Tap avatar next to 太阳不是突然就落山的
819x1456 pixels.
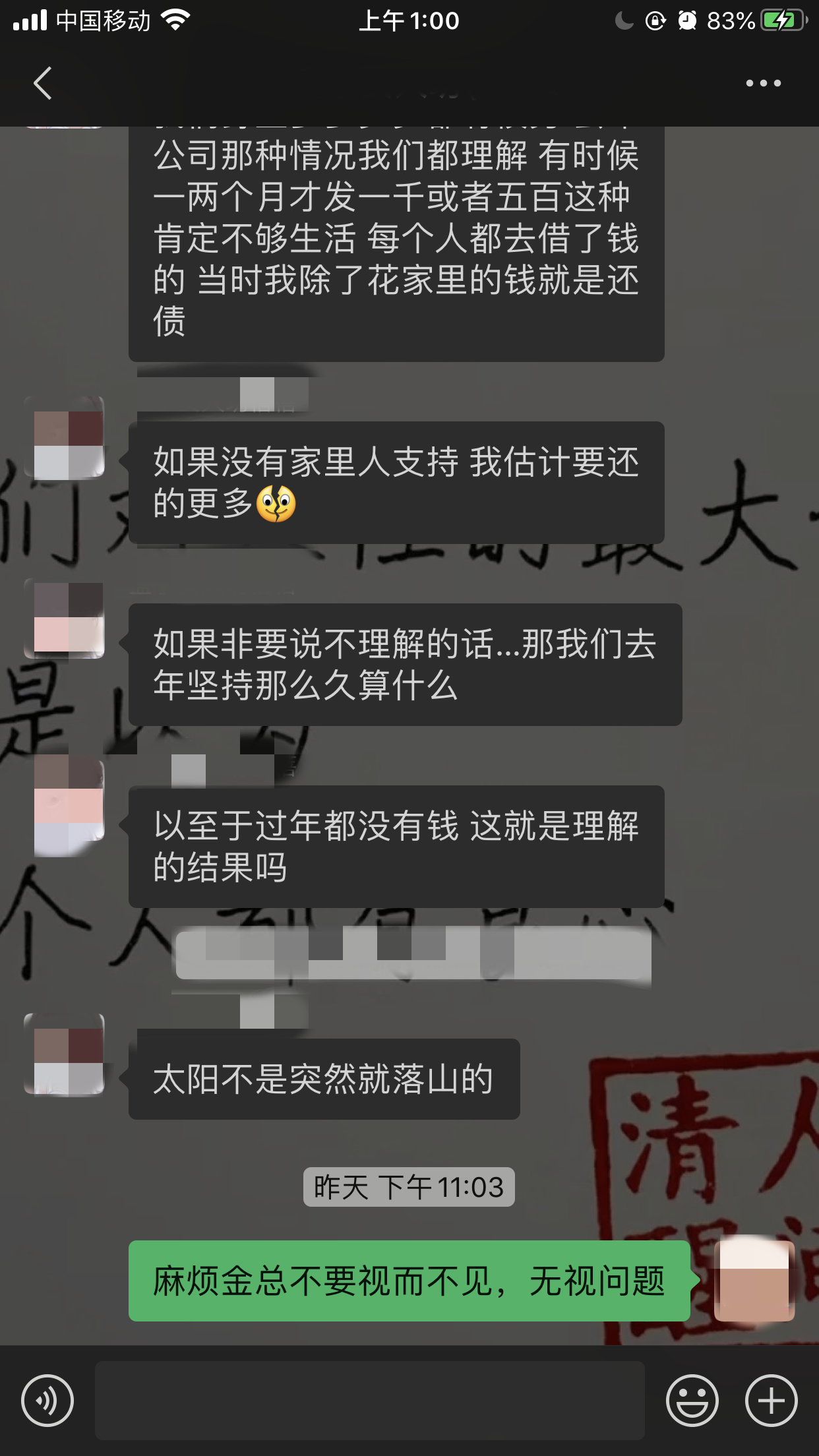click(x=65, y=1055)
